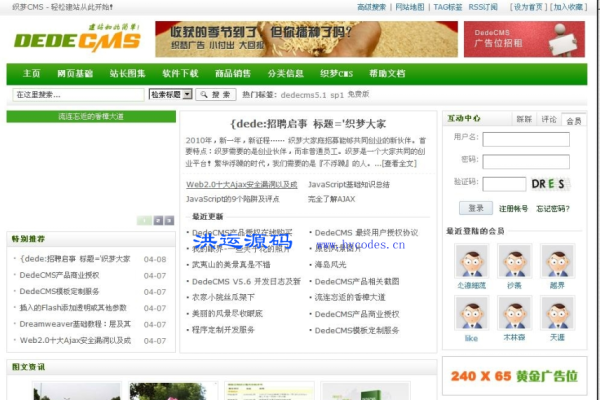Open the 海岛风光 article
Image resolution: width=600 pixels, height=400 pixels.
tap(330, 265)
